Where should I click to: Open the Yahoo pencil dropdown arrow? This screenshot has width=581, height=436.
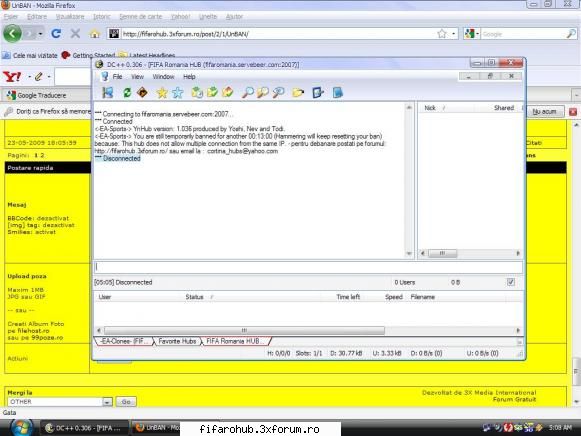(49, 77)
